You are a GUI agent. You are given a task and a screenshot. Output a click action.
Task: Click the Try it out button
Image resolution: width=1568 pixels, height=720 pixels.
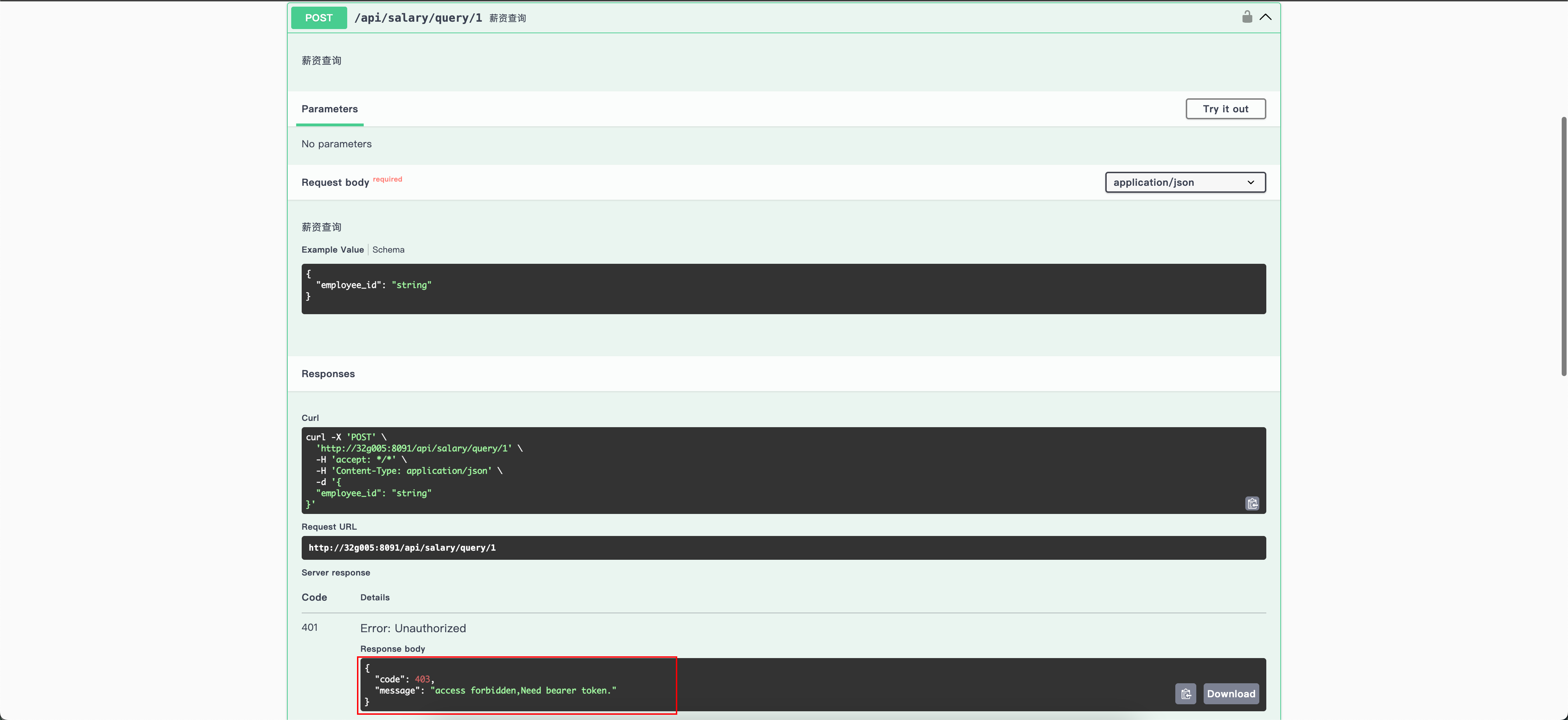(1225, 109)
